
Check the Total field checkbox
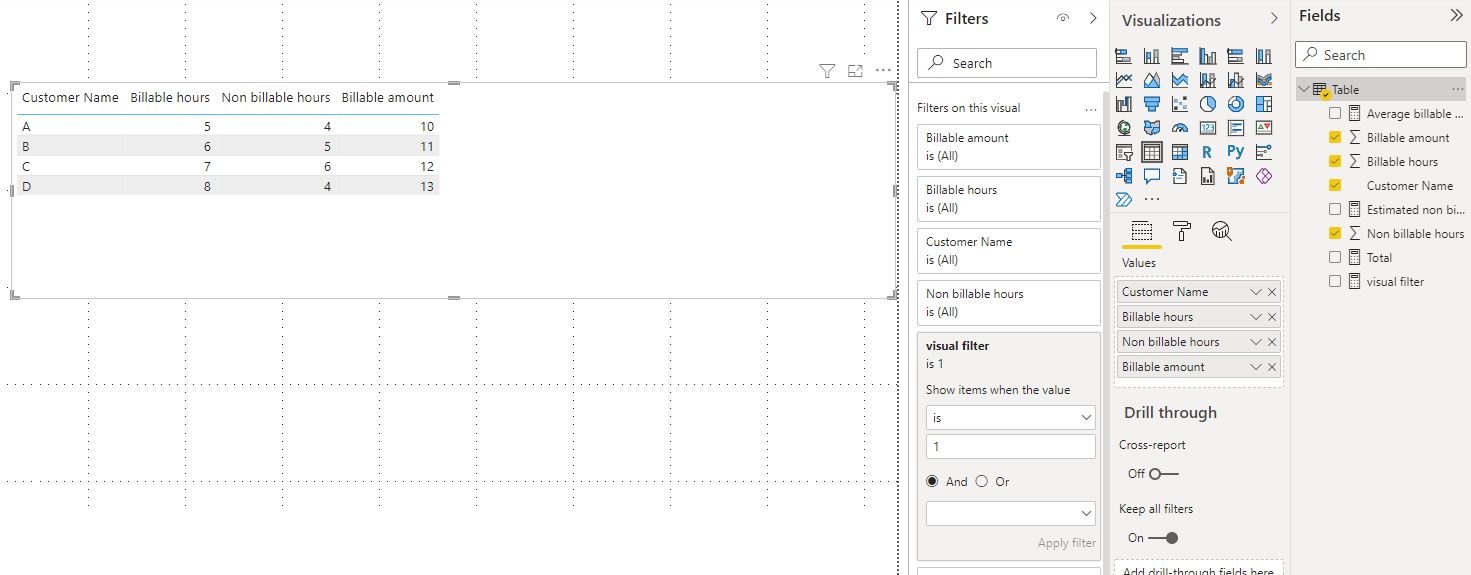1335,258
